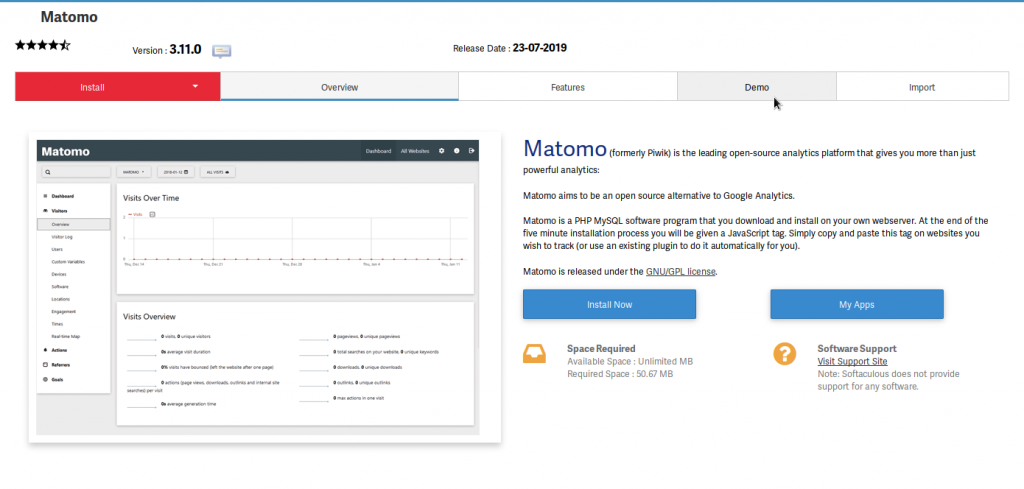Click the orange Software Support question mark icon
The height and width of the screenshot is (489, 1024).
[785, 354]
